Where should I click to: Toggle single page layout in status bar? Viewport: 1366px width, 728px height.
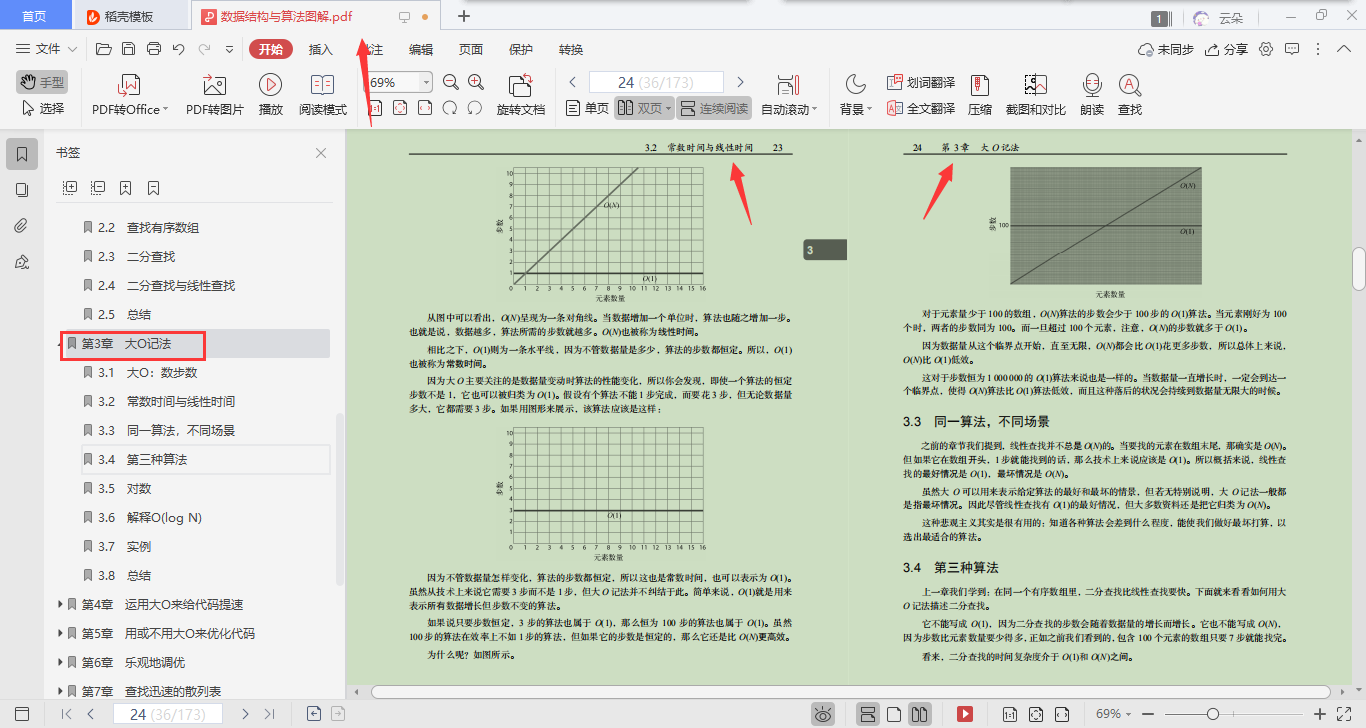tap(895, 714)
